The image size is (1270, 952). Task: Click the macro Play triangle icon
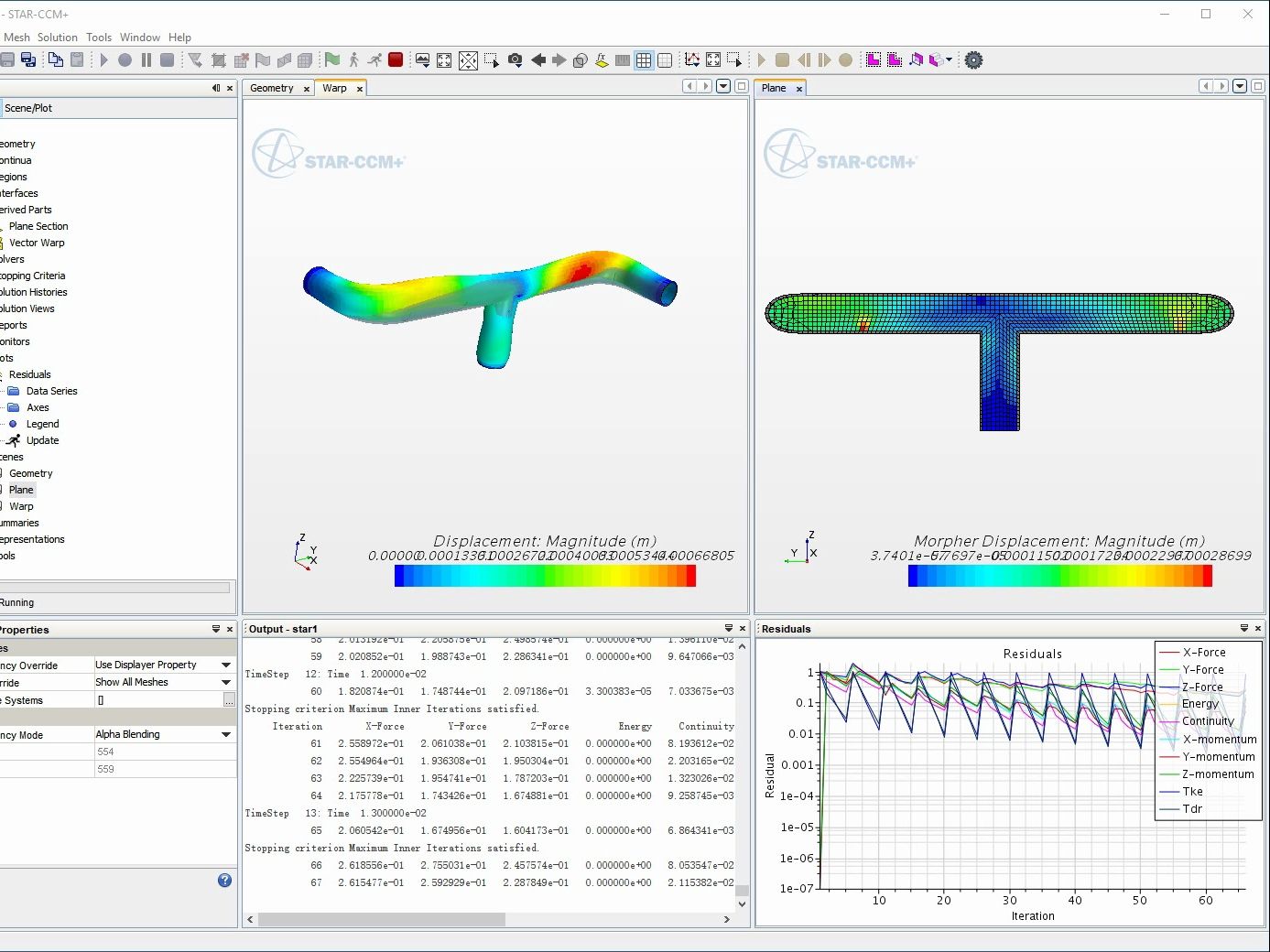(103, 59)
